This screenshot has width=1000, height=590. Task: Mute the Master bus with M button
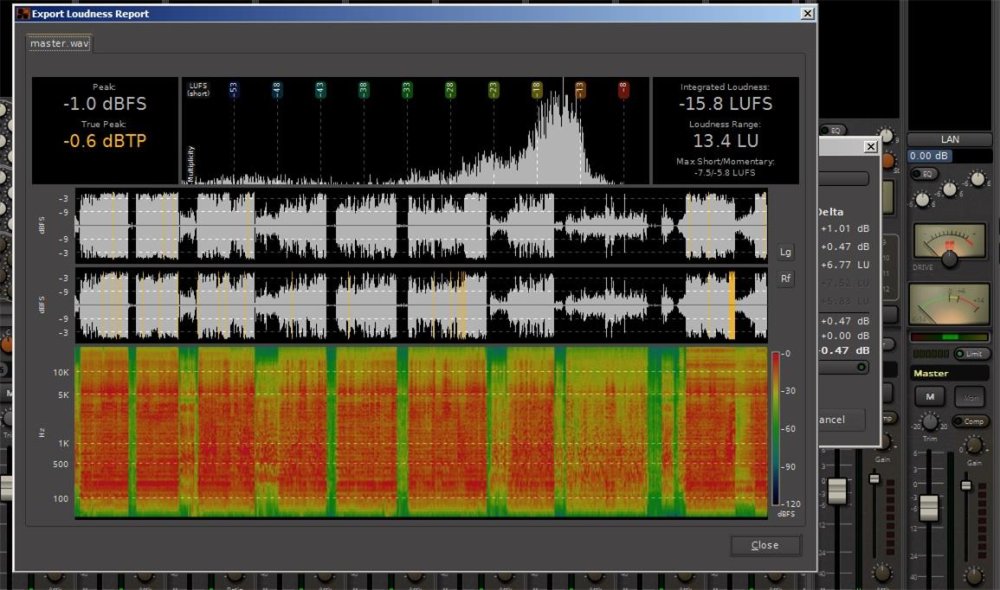[929, 397]
